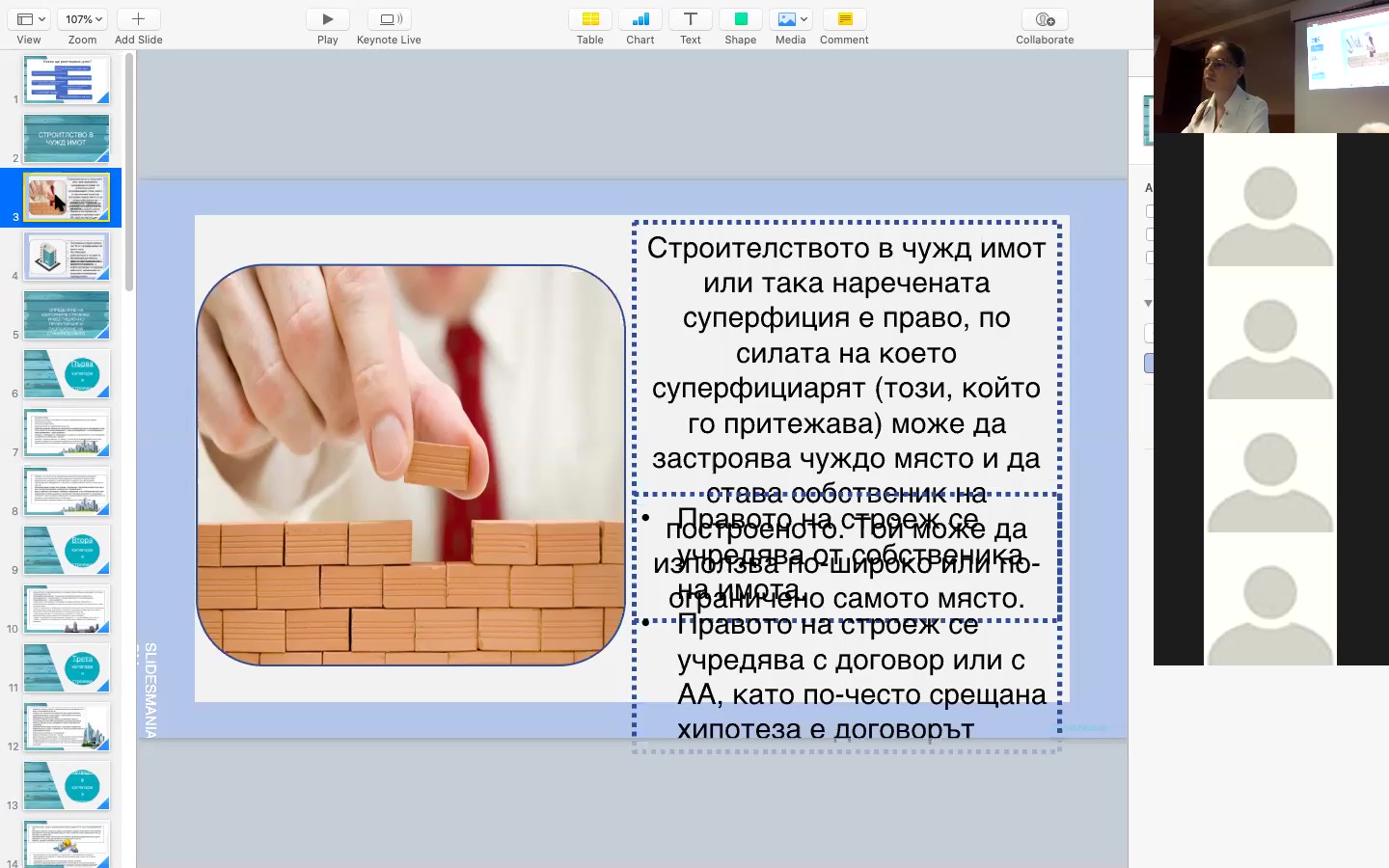1389x868 pixels.
Task: Open Keynote Live from the toolbar
Action: 389,19
